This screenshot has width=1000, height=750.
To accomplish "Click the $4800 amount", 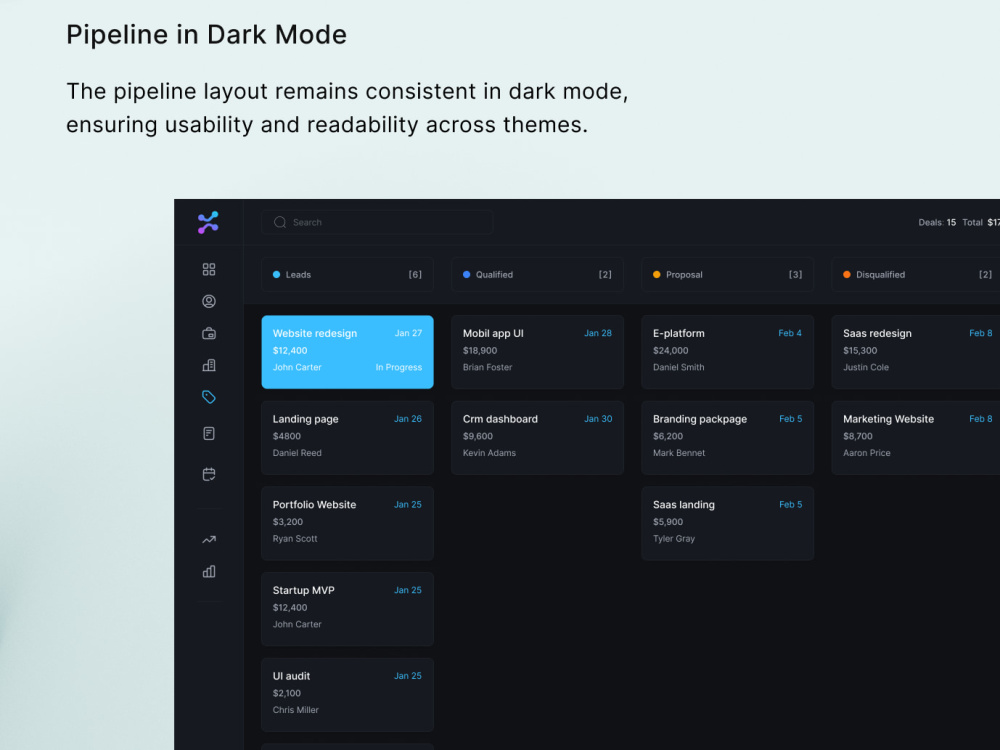I will coord(286,436).
